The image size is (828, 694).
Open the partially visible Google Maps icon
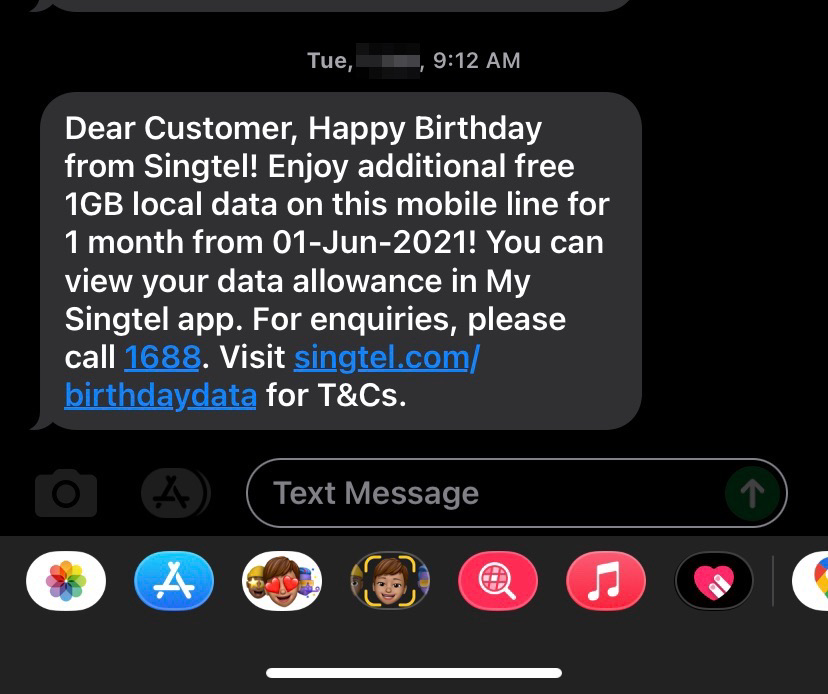811,581
